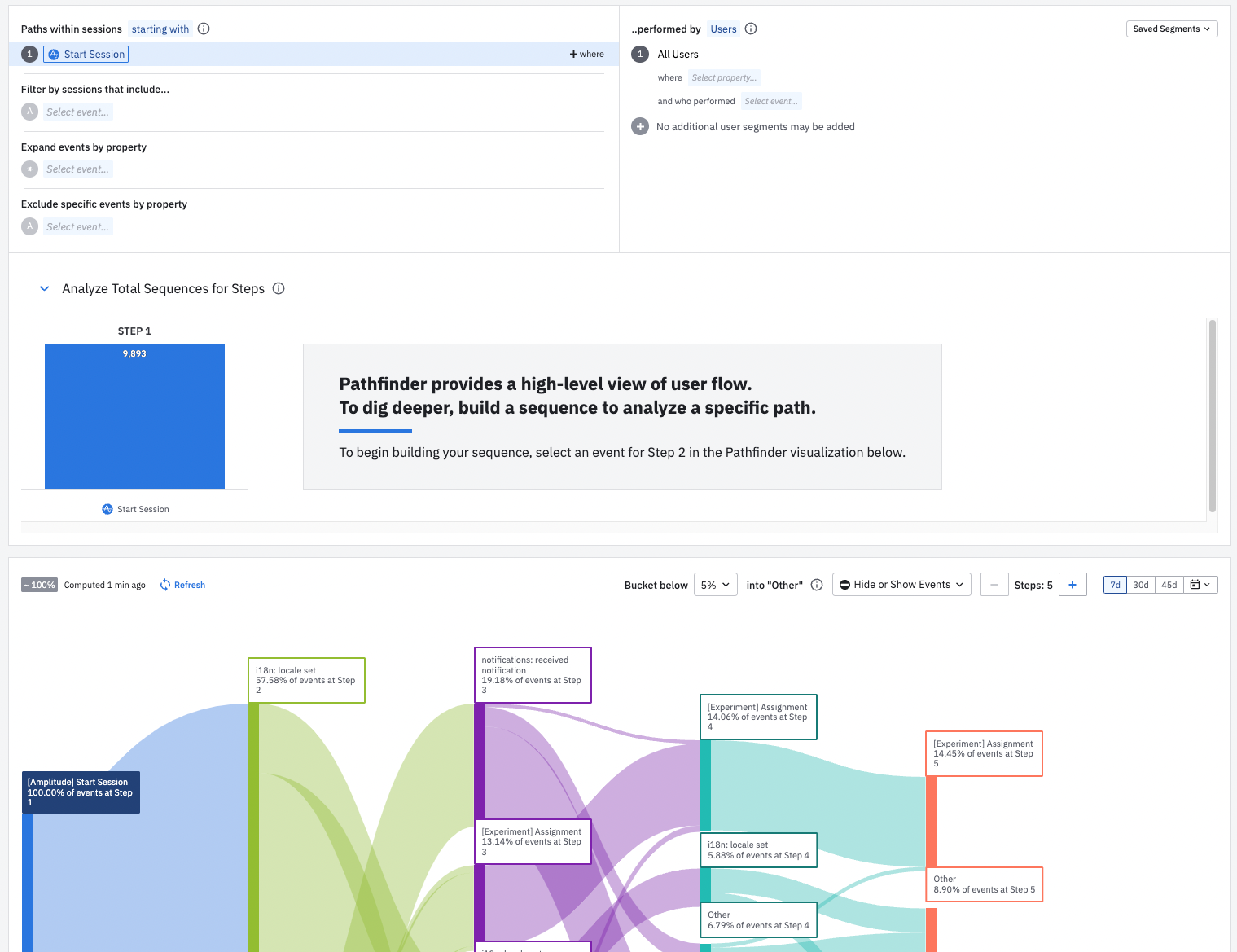This screenshot has height=952, width=1237.
Task: Open Hide or Show Events dropdown
Action: click(901, 585)
